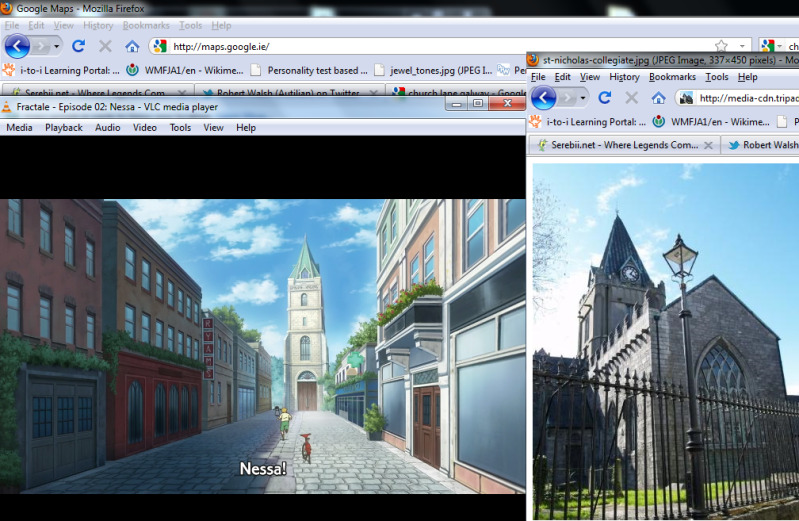Open VLC Tools menu

point(180,127)
